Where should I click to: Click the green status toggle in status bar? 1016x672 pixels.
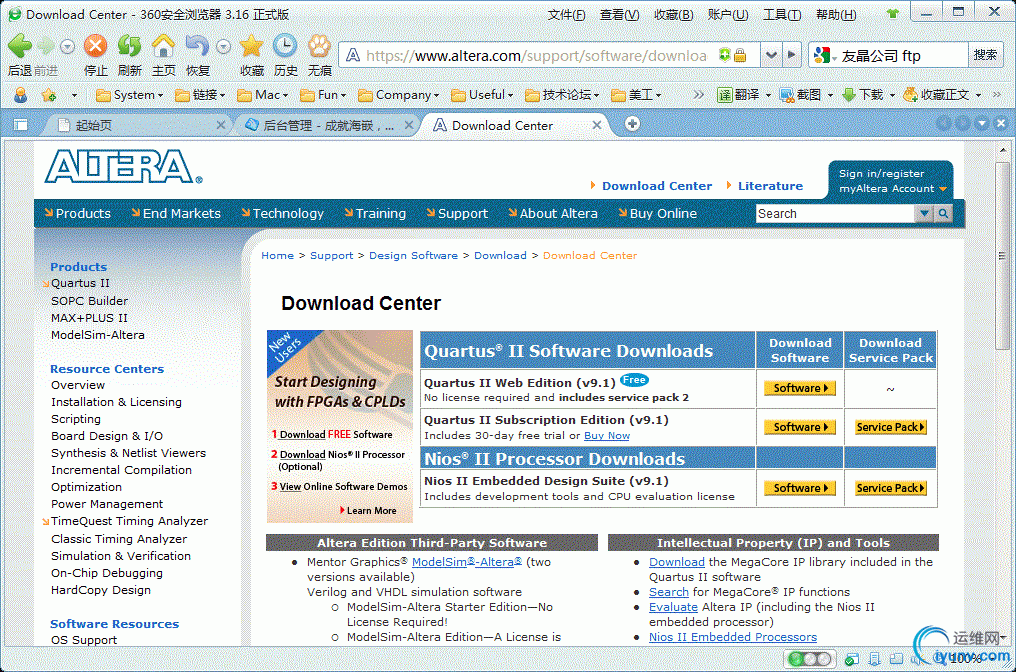809,659
